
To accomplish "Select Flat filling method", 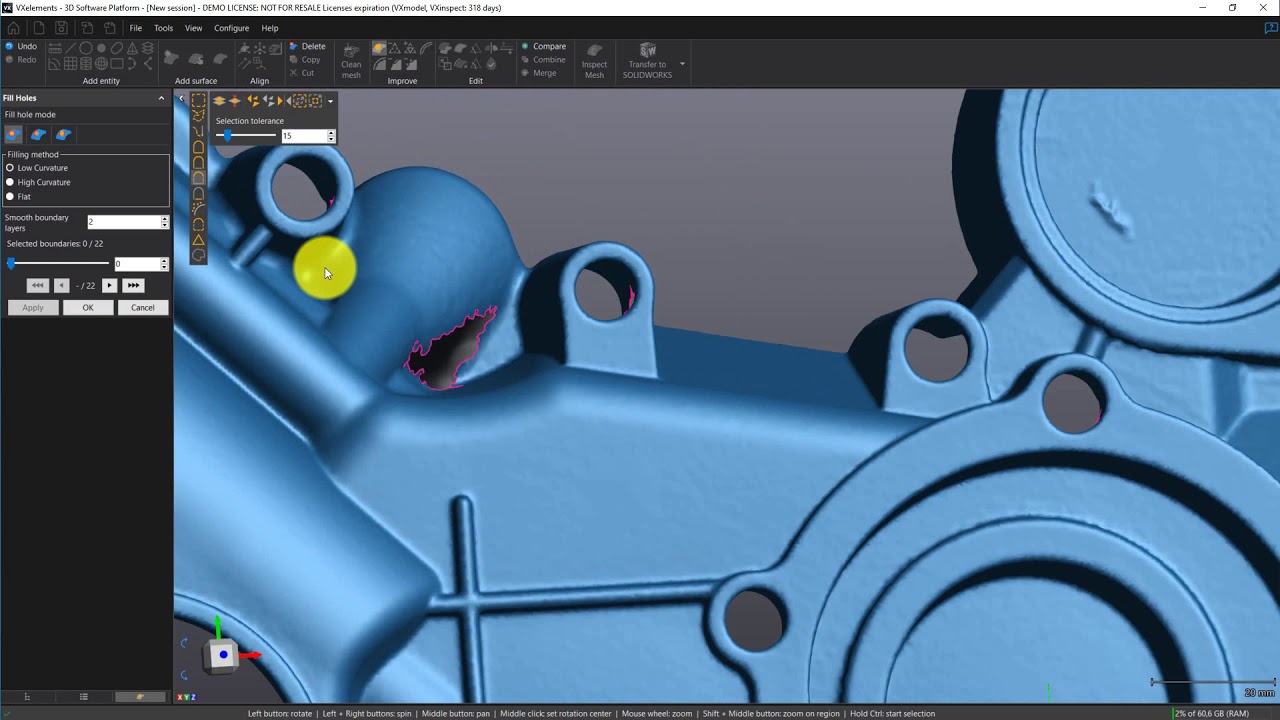I will click(x=10, y=196).
